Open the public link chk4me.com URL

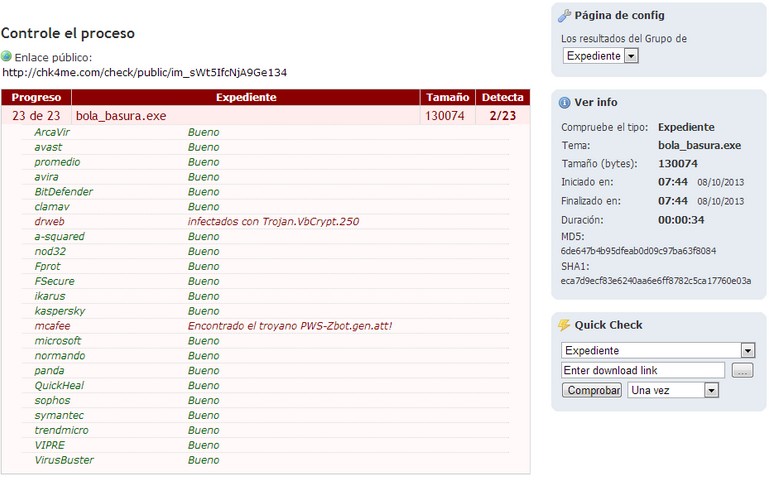[x=144, y=73]
